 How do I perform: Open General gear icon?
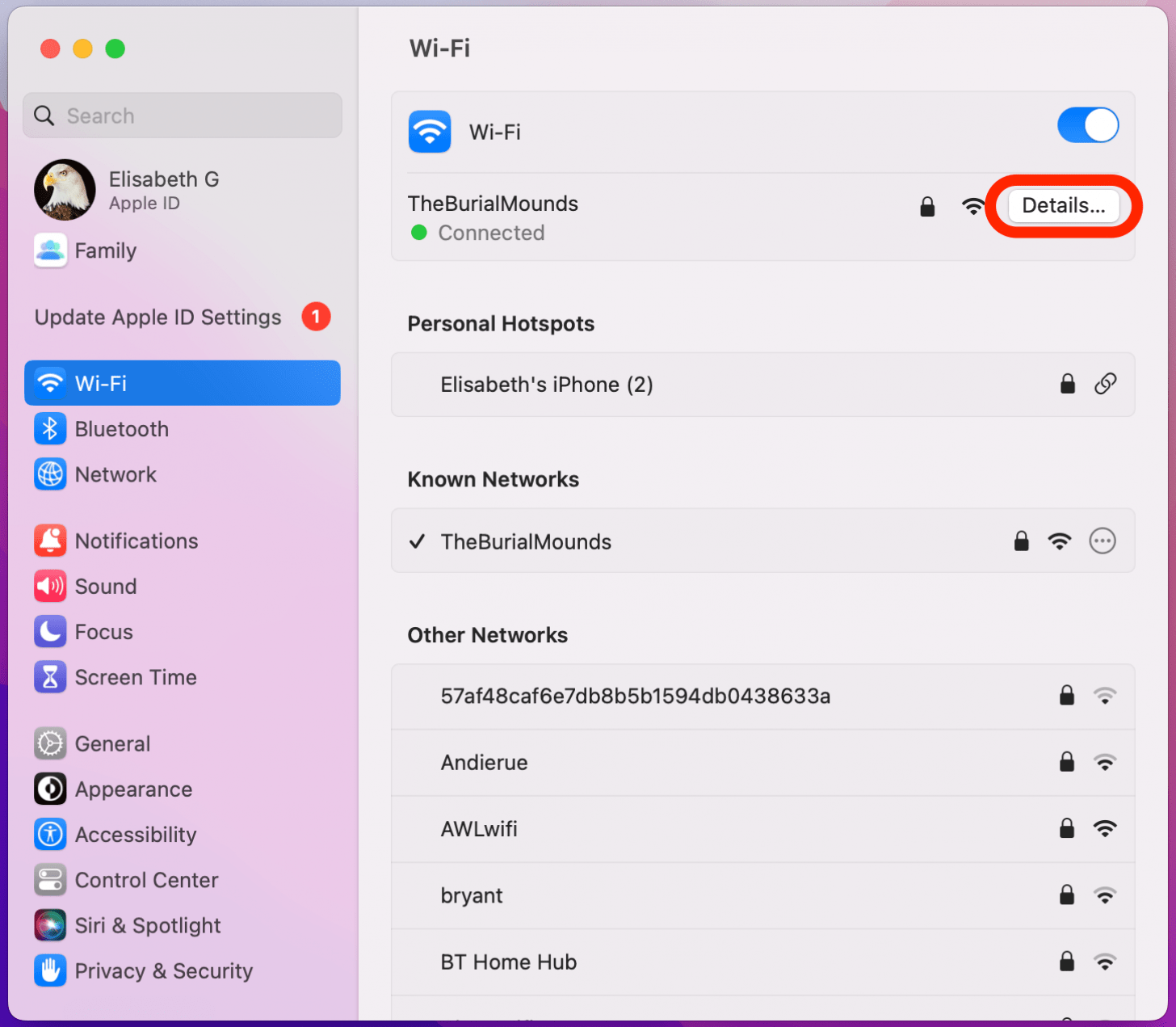click(x=50, y=743)
